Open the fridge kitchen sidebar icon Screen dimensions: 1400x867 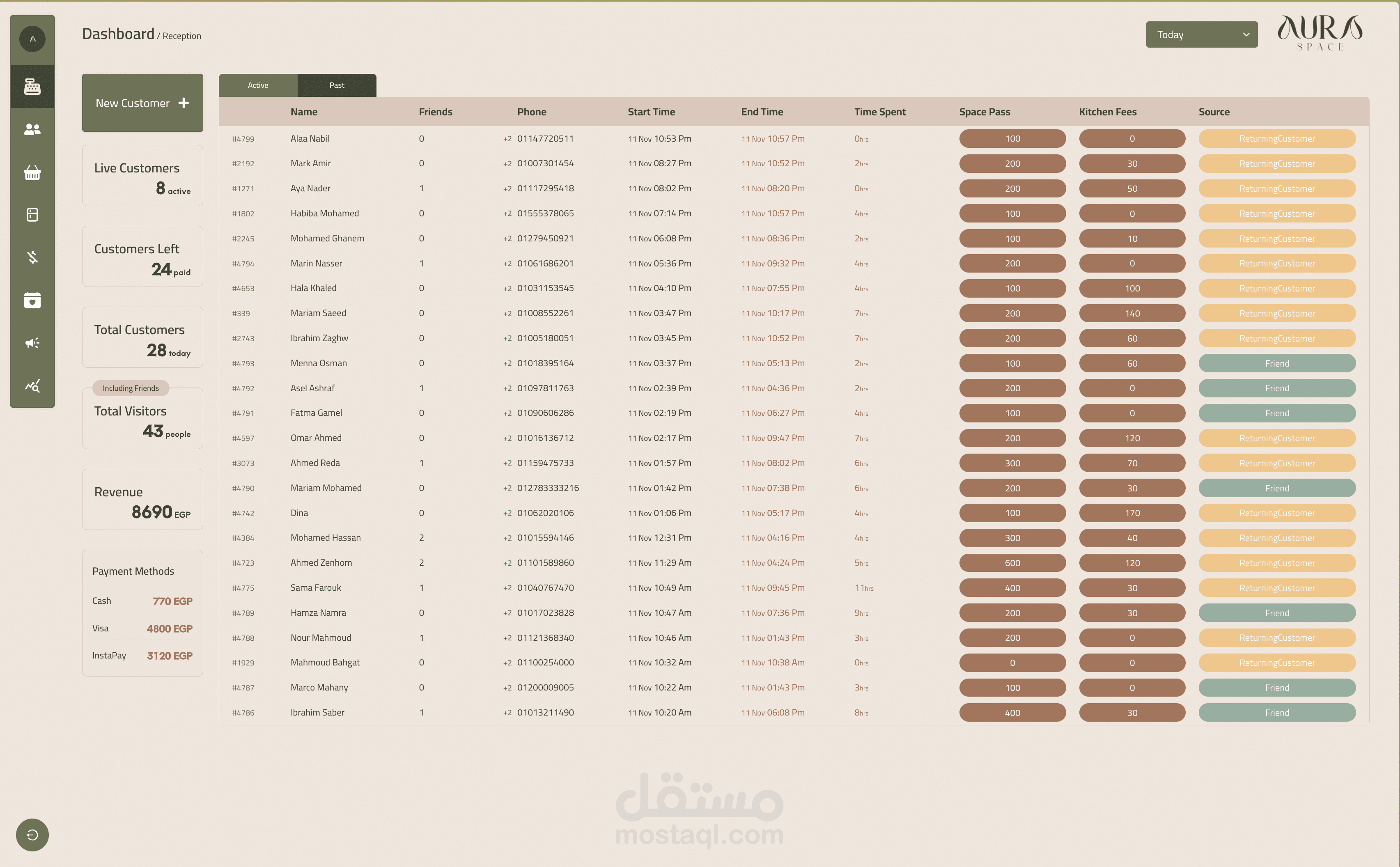[32, 214]
